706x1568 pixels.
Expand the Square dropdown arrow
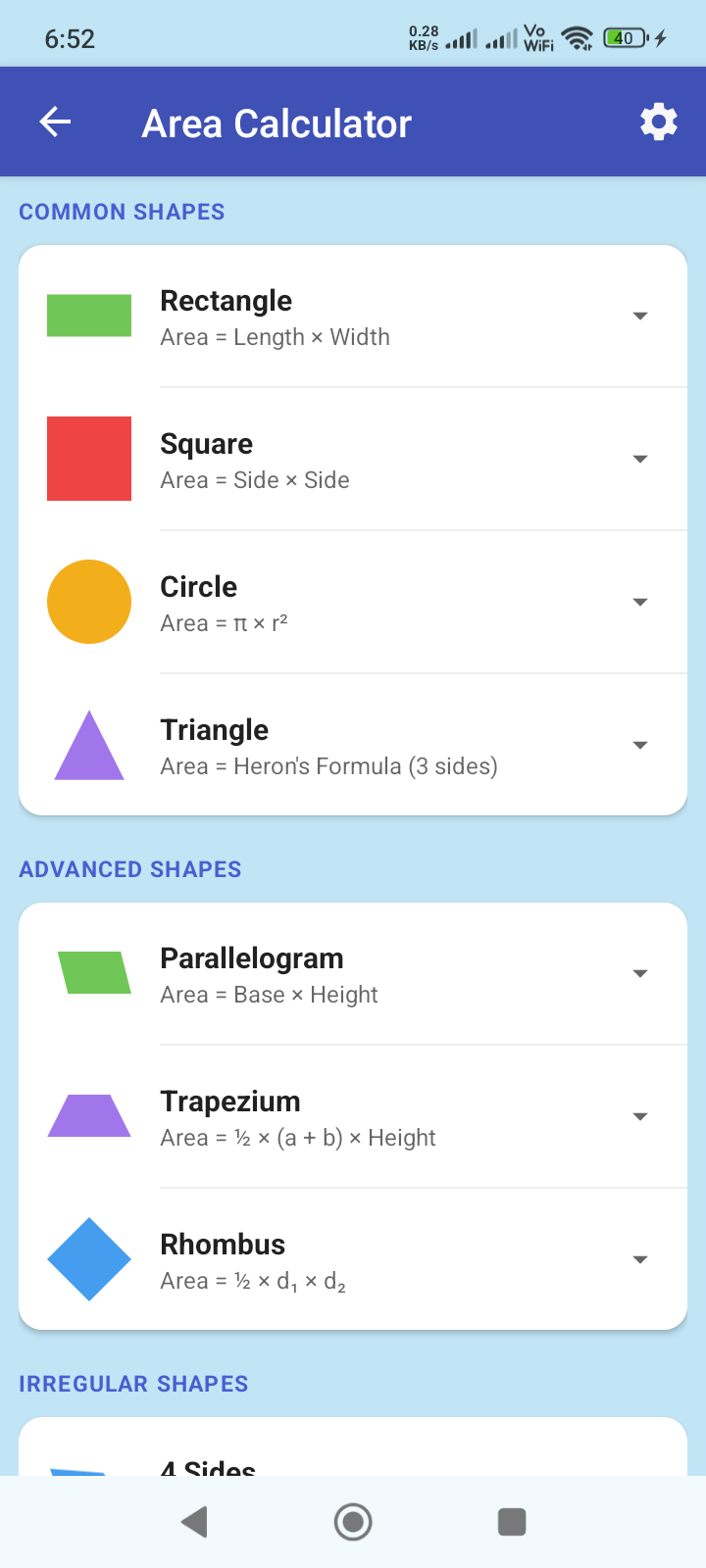click(640, 459)
